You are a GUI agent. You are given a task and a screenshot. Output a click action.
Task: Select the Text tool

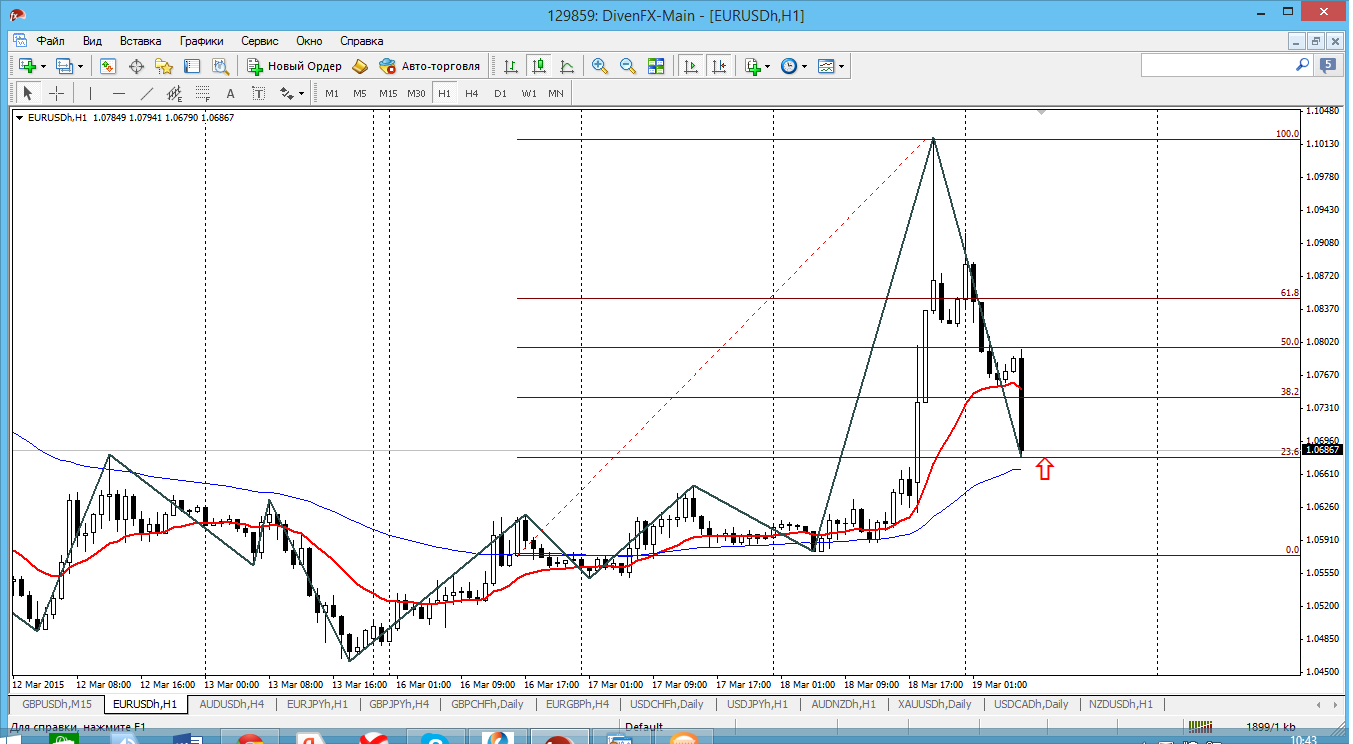pos(230,93)
